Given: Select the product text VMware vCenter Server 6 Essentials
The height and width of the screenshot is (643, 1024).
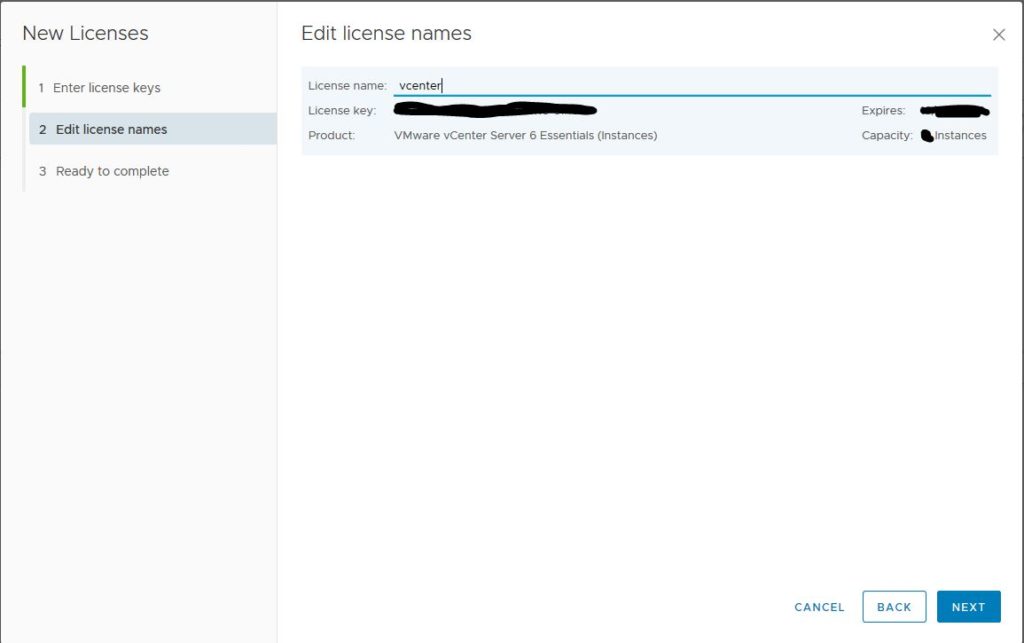Looking at the screenshot, I should tap(526, 136).
